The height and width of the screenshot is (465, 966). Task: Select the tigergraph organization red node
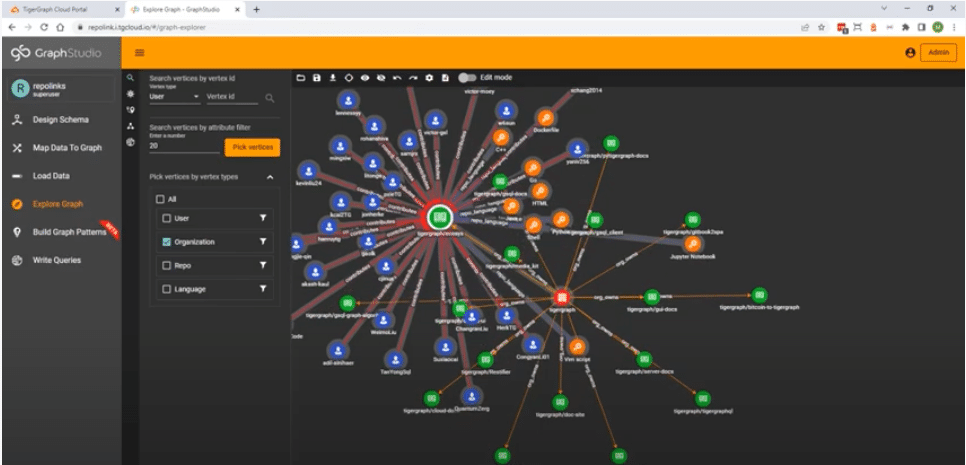click(x=561, y=297)
